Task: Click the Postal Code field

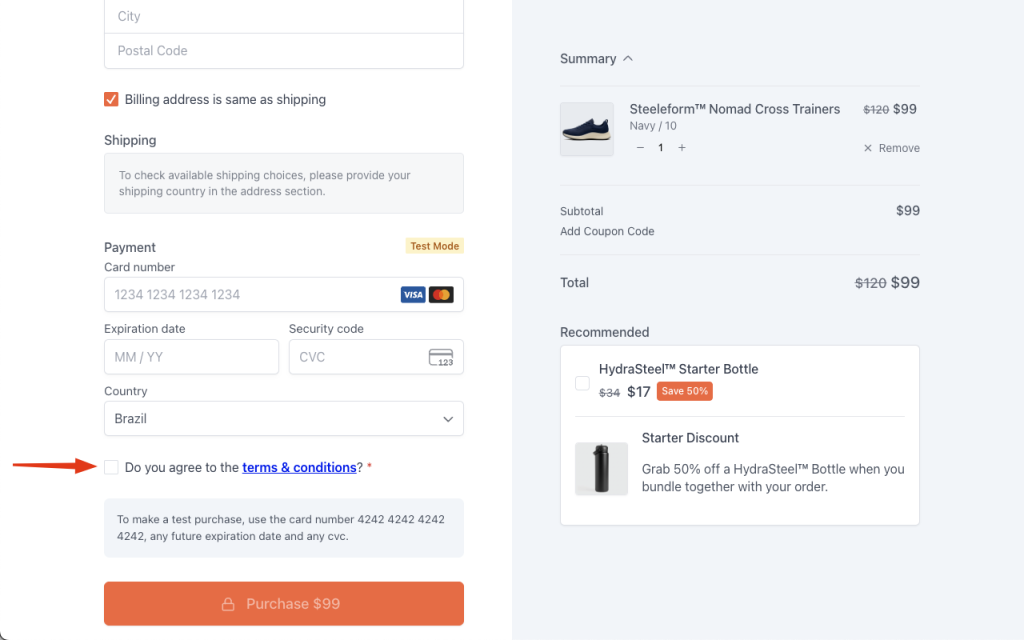Action: pyautogui.click(x=283, y=50)
